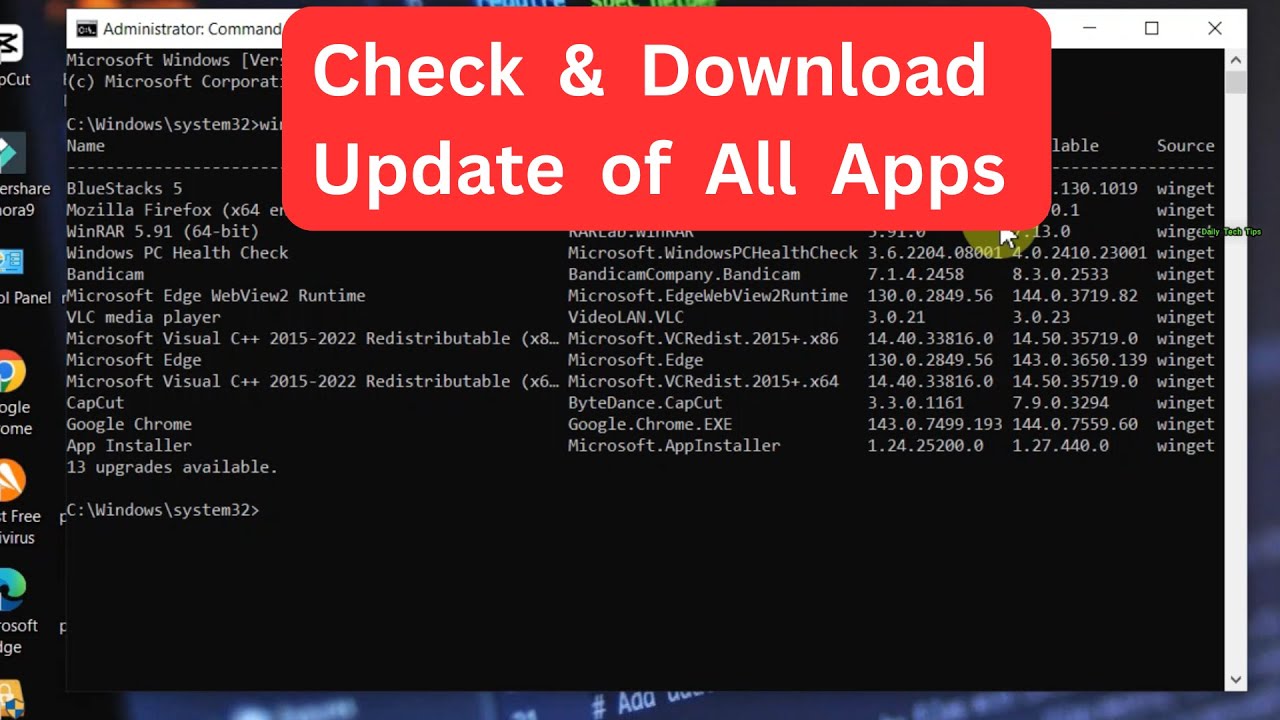
Task: Select Chrome's available version 144.0.7559.60
Action: (x=1075, y=424)
